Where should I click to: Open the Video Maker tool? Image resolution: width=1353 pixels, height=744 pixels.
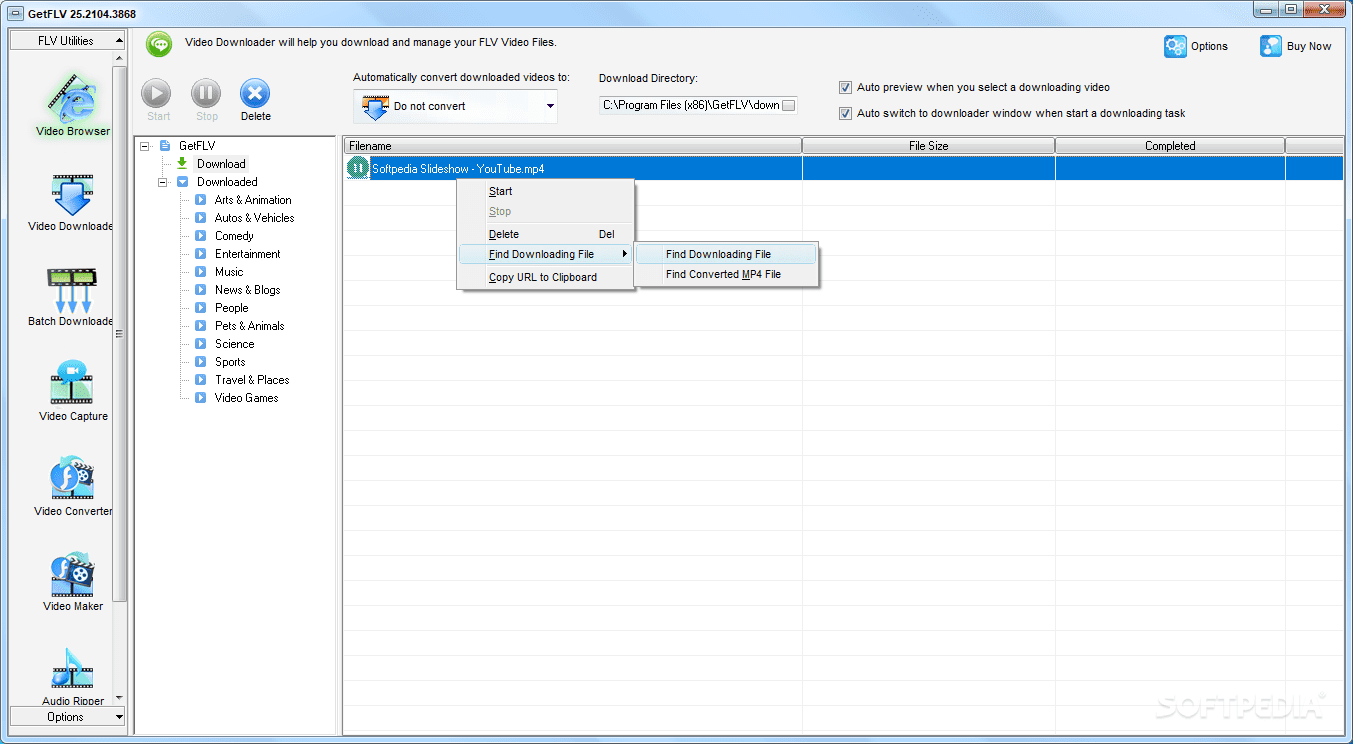[72, 577]
